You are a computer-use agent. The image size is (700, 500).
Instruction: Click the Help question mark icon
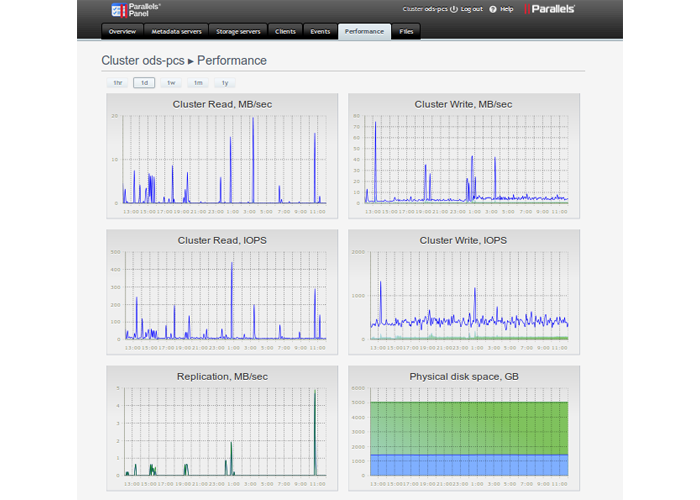[493, 8]
